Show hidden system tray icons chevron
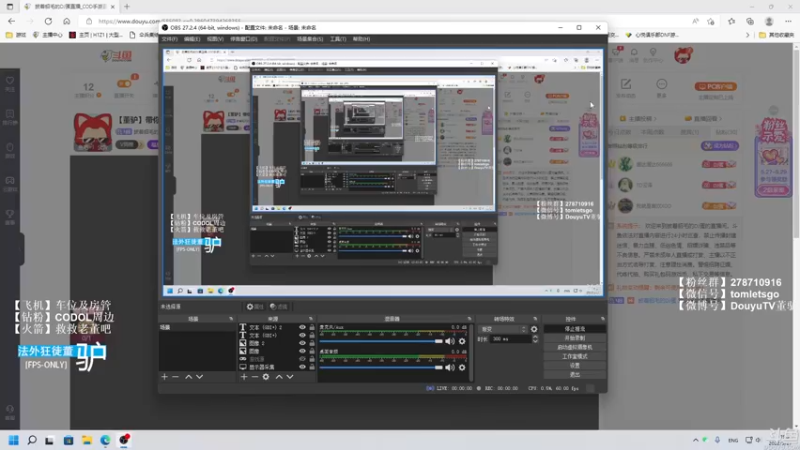800x450 pixels. pos(695,440)
